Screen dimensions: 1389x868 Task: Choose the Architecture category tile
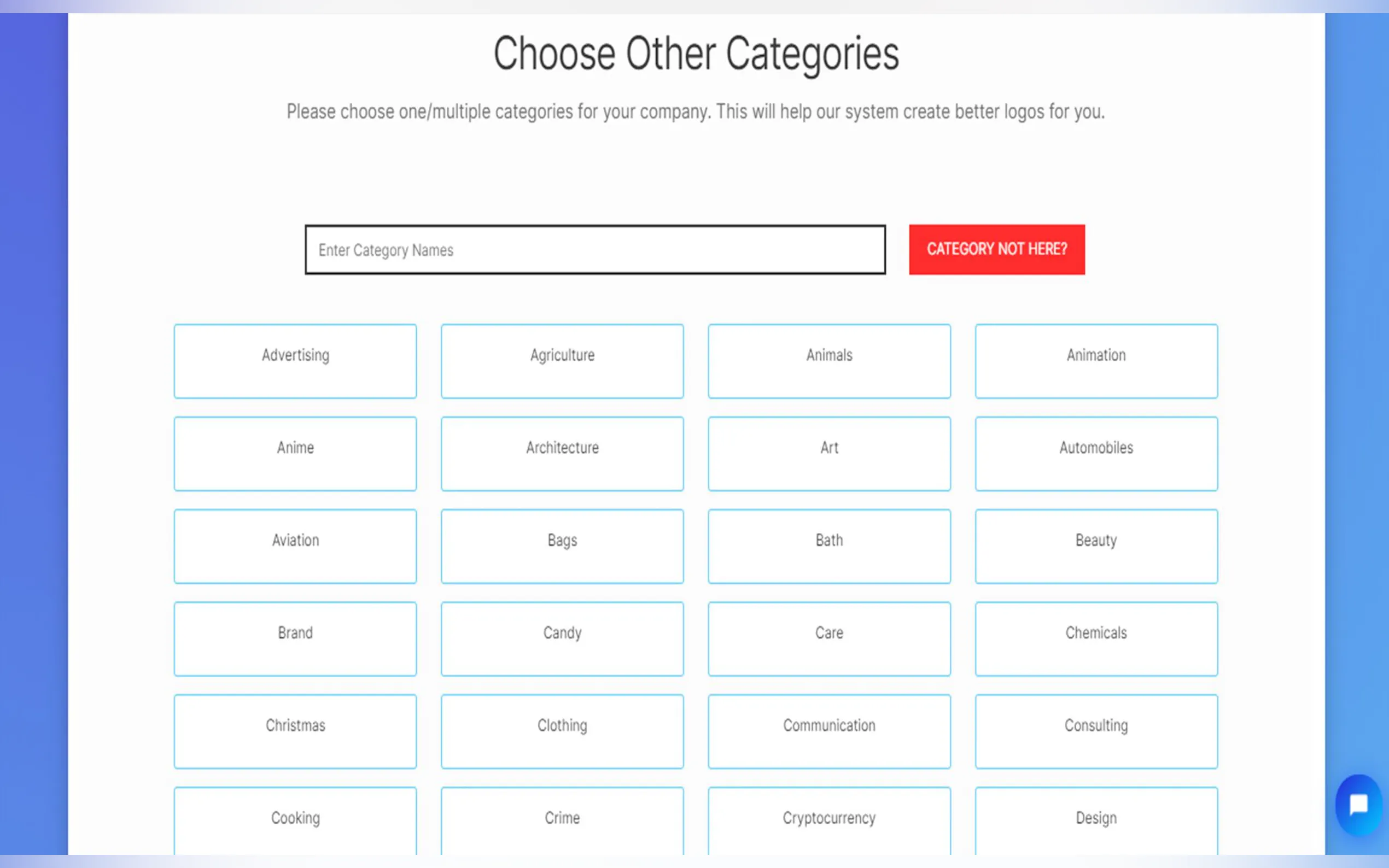coord(562,454)
